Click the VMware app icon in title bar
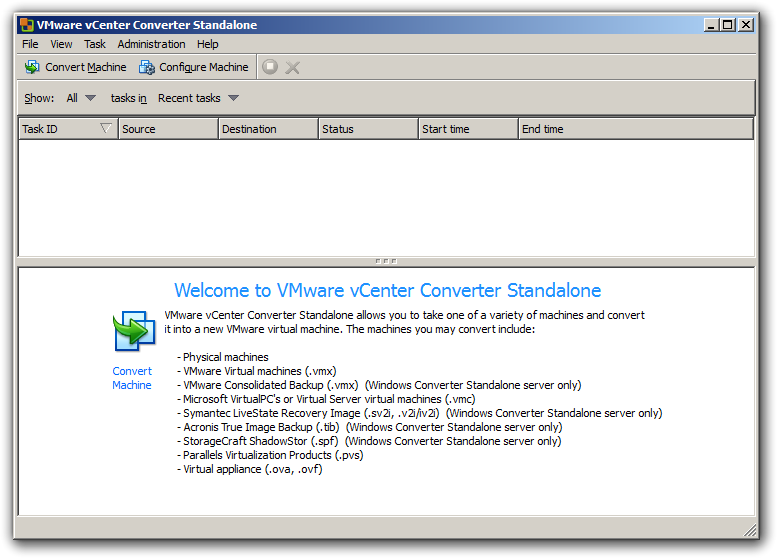The height and width of the screenshot is (559, 777). (27, 25)
